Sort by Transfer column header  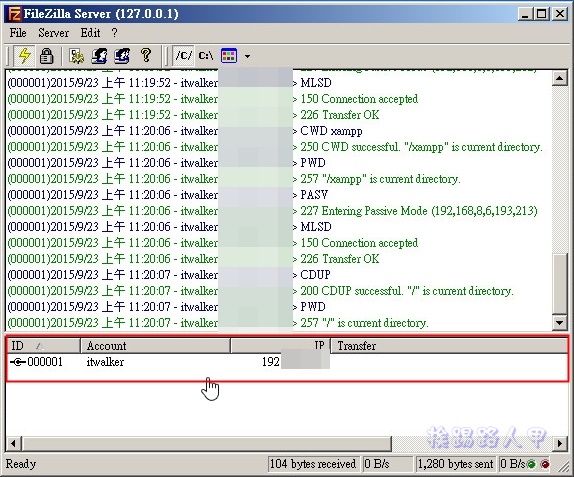[x=450, y=346]
